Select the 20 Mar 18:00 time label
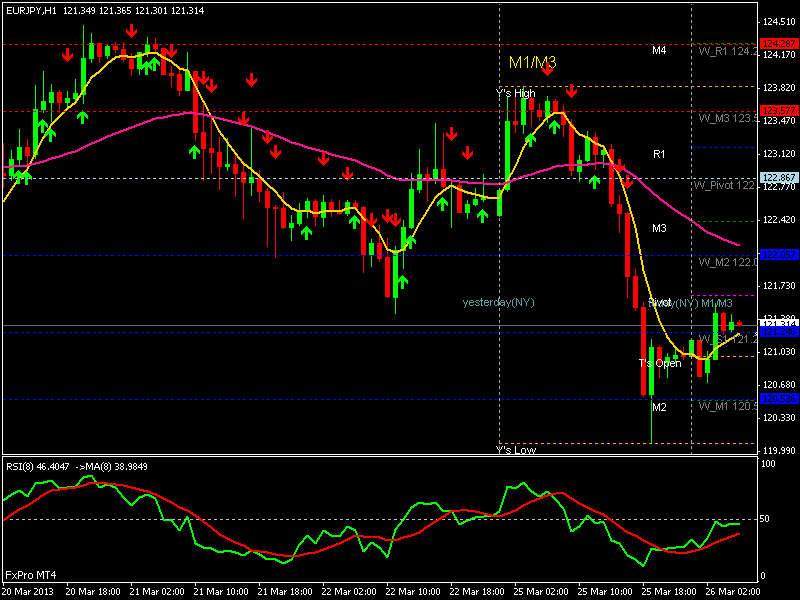 click(x=93, y=591)
